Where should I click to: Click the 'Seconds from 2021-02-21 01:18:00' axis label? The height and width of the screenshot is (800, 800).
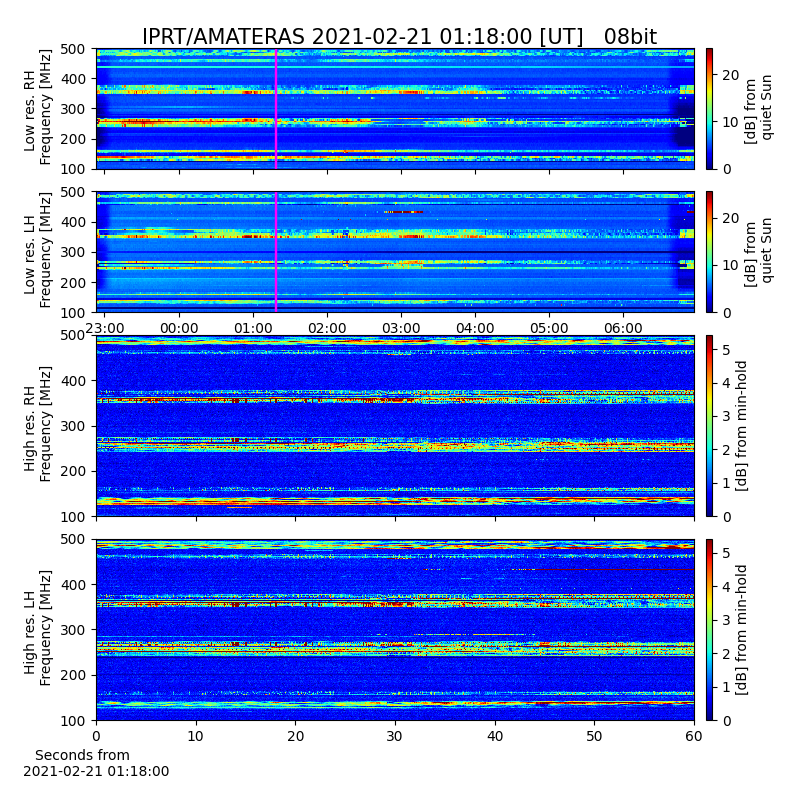pos(96,763)
